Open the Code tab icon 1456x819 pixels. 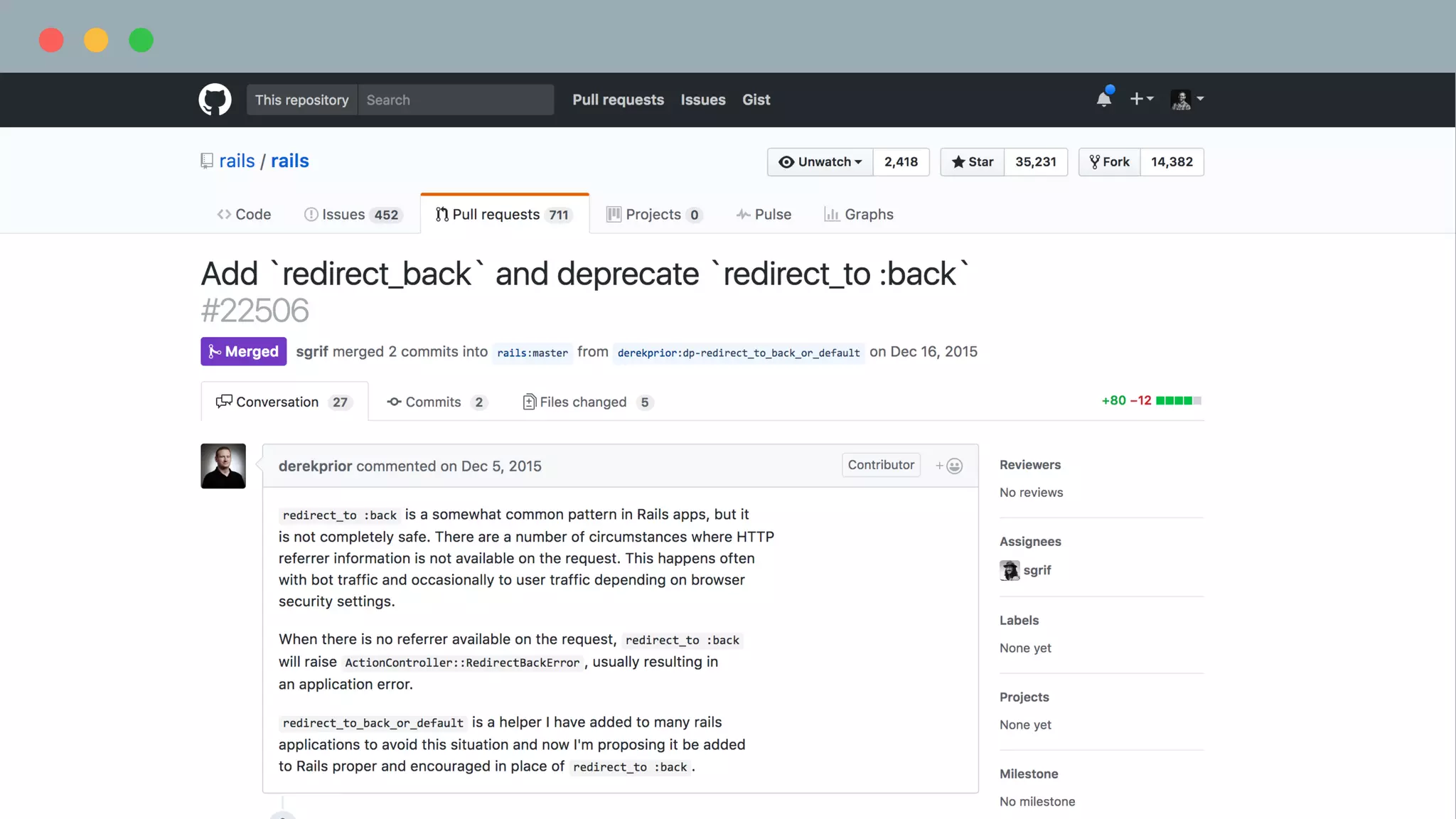[225, 214]
